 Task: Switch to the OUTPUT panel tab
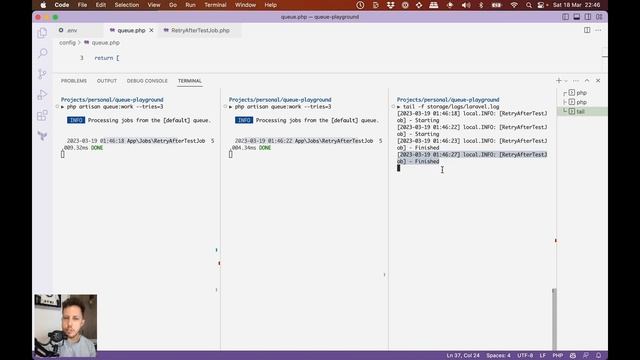point(107,81)
